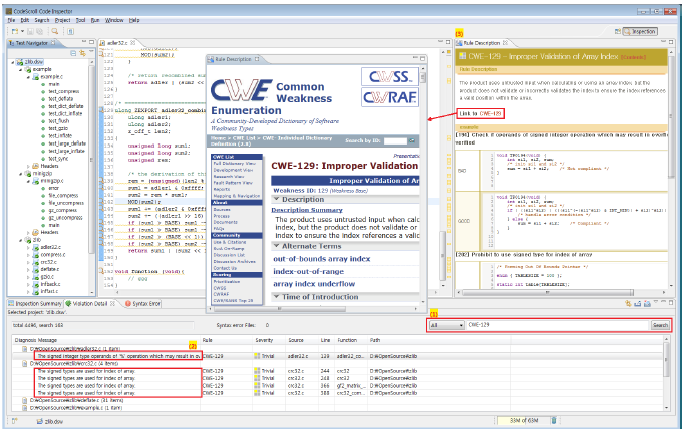The image size is (683, 429).
Task: Maximize the Test Navigator panel
Action: pos(91,42)
